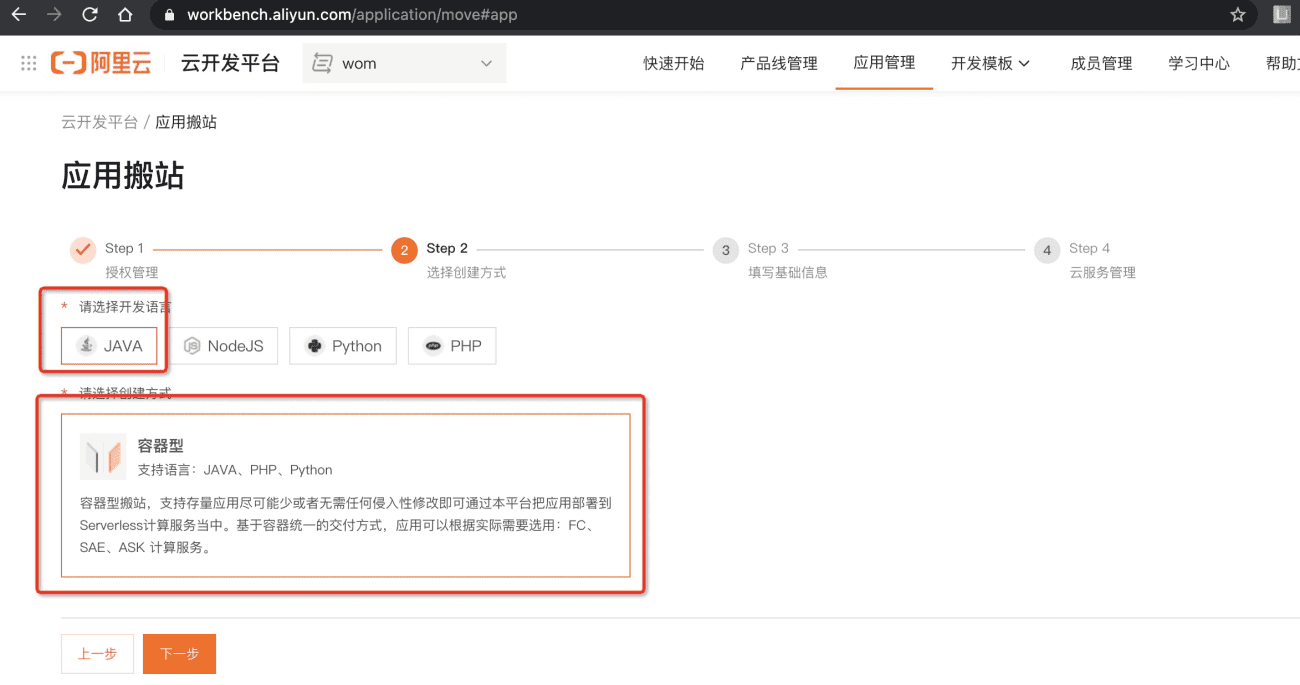Click the browser back arrow
The height and width of the screenshot is (685, 1300).
(x=19, y=15)
